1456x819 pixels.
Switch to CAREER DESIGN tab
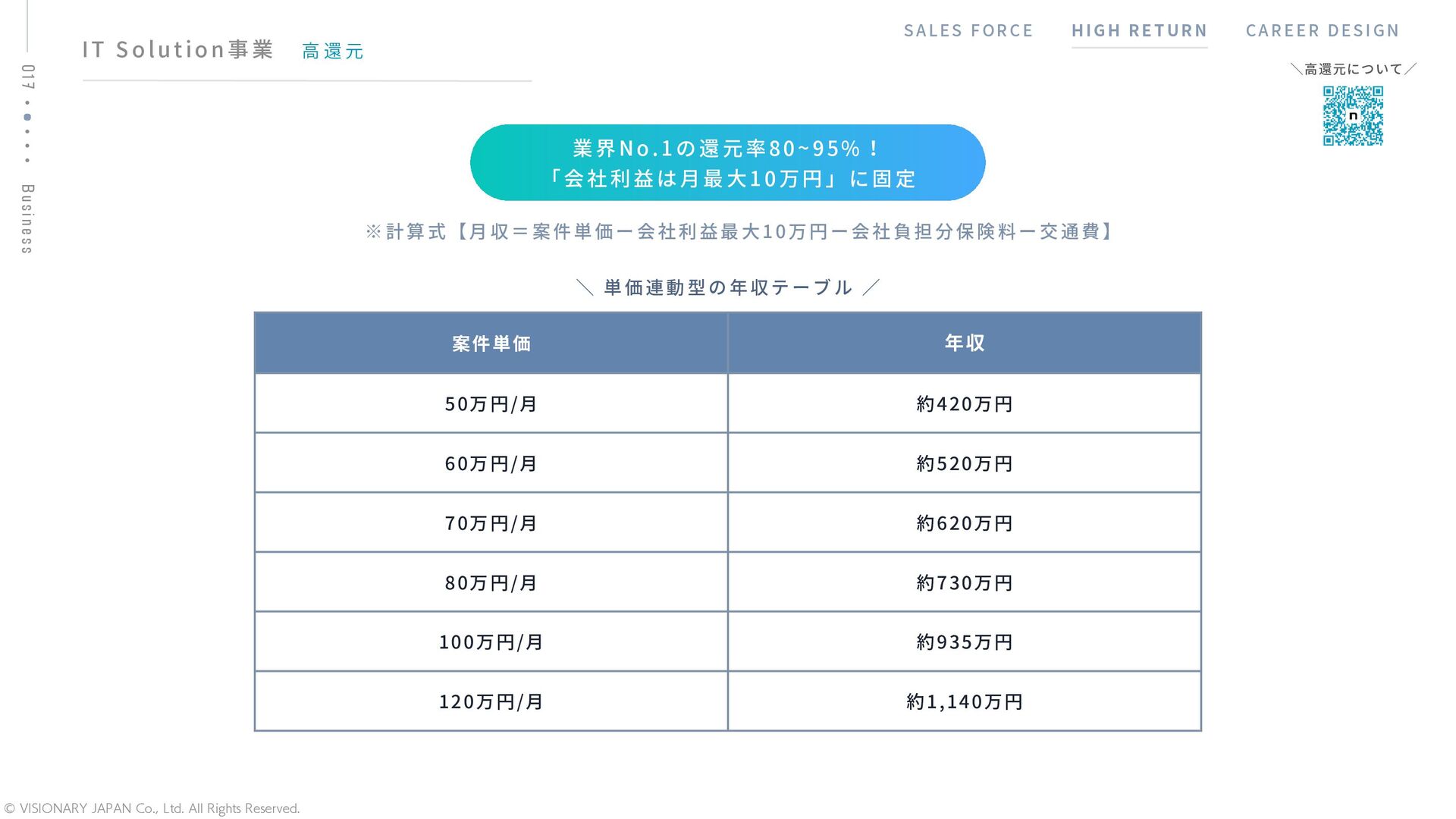tap(1323, 31)
